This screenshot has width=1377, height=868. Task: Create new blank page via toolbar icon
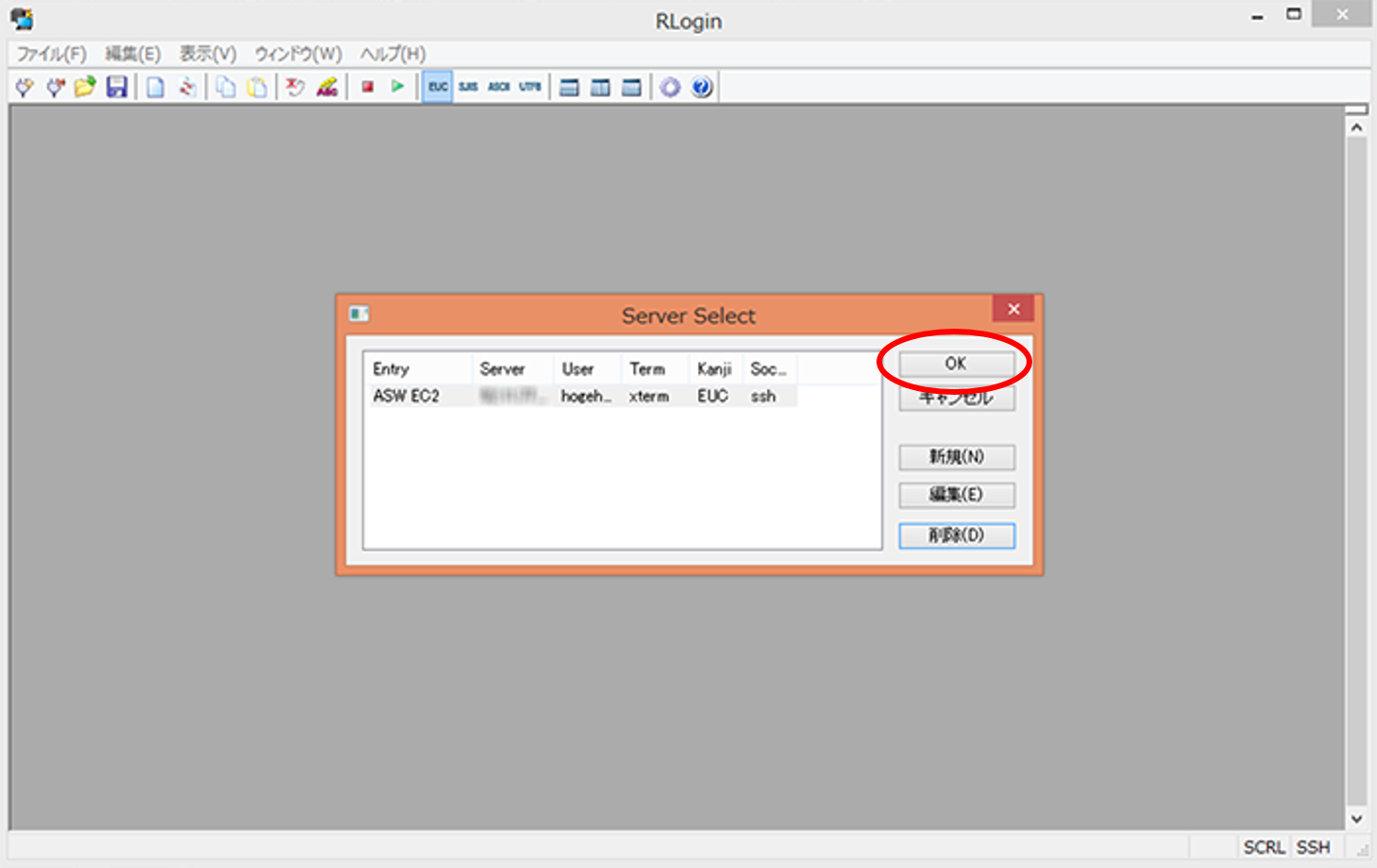click(x=155, y=88)
